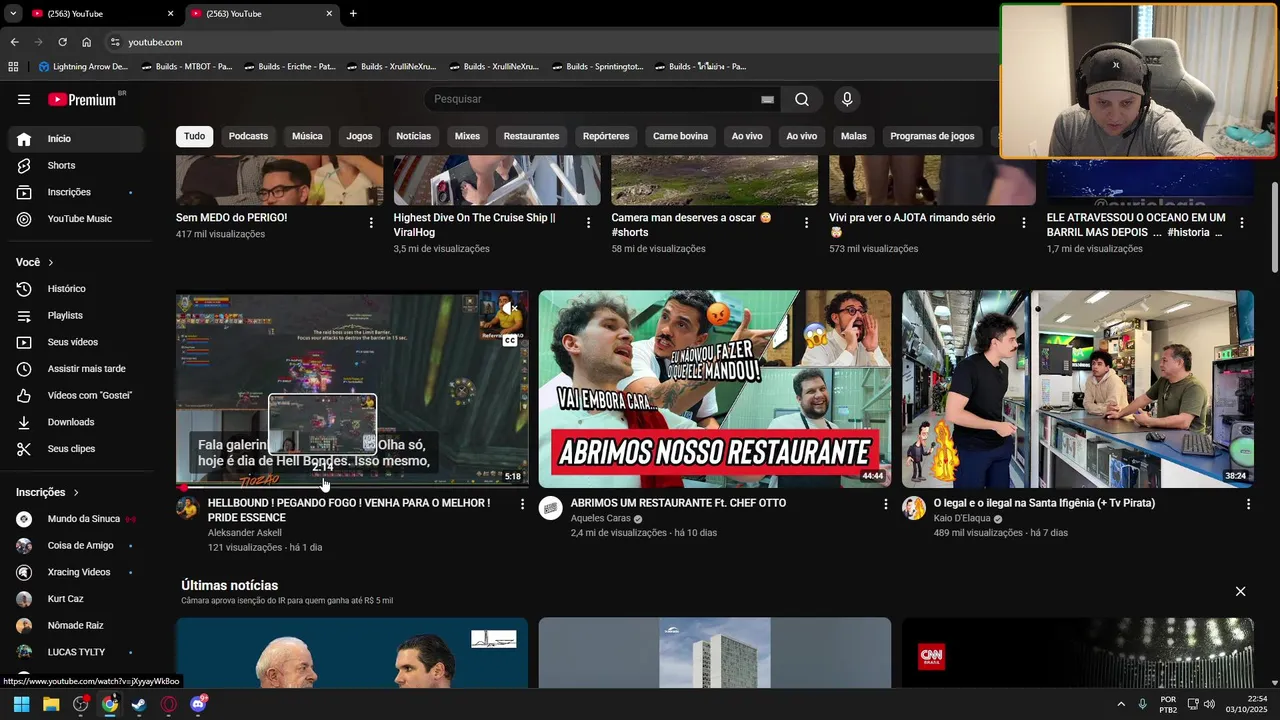Open the YouTube hamburger guide menu
1280x720 pixels.
click(x=24, y=99)
